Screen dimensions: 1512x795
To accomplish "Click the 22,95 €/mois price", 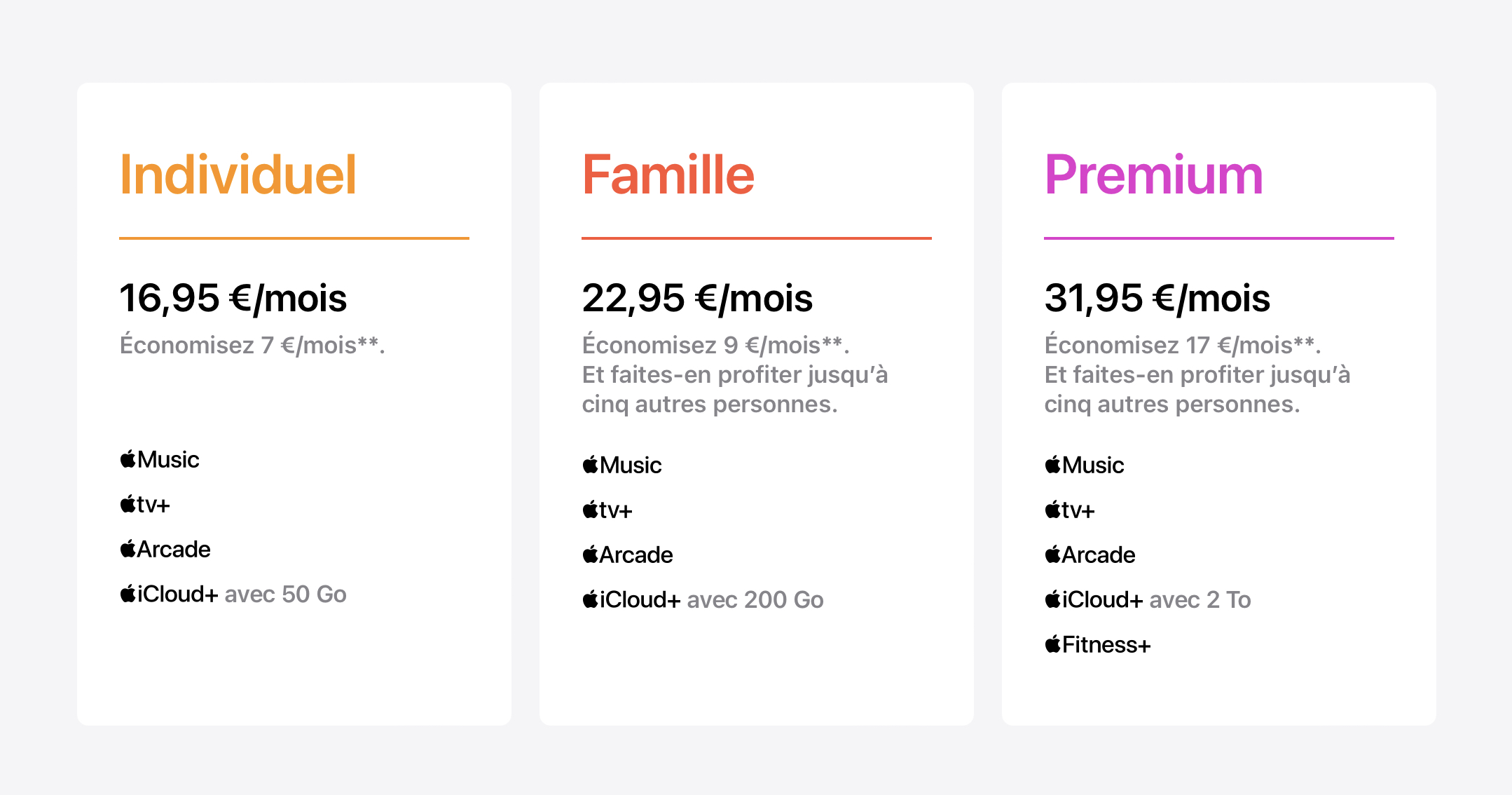I will 698,298.
